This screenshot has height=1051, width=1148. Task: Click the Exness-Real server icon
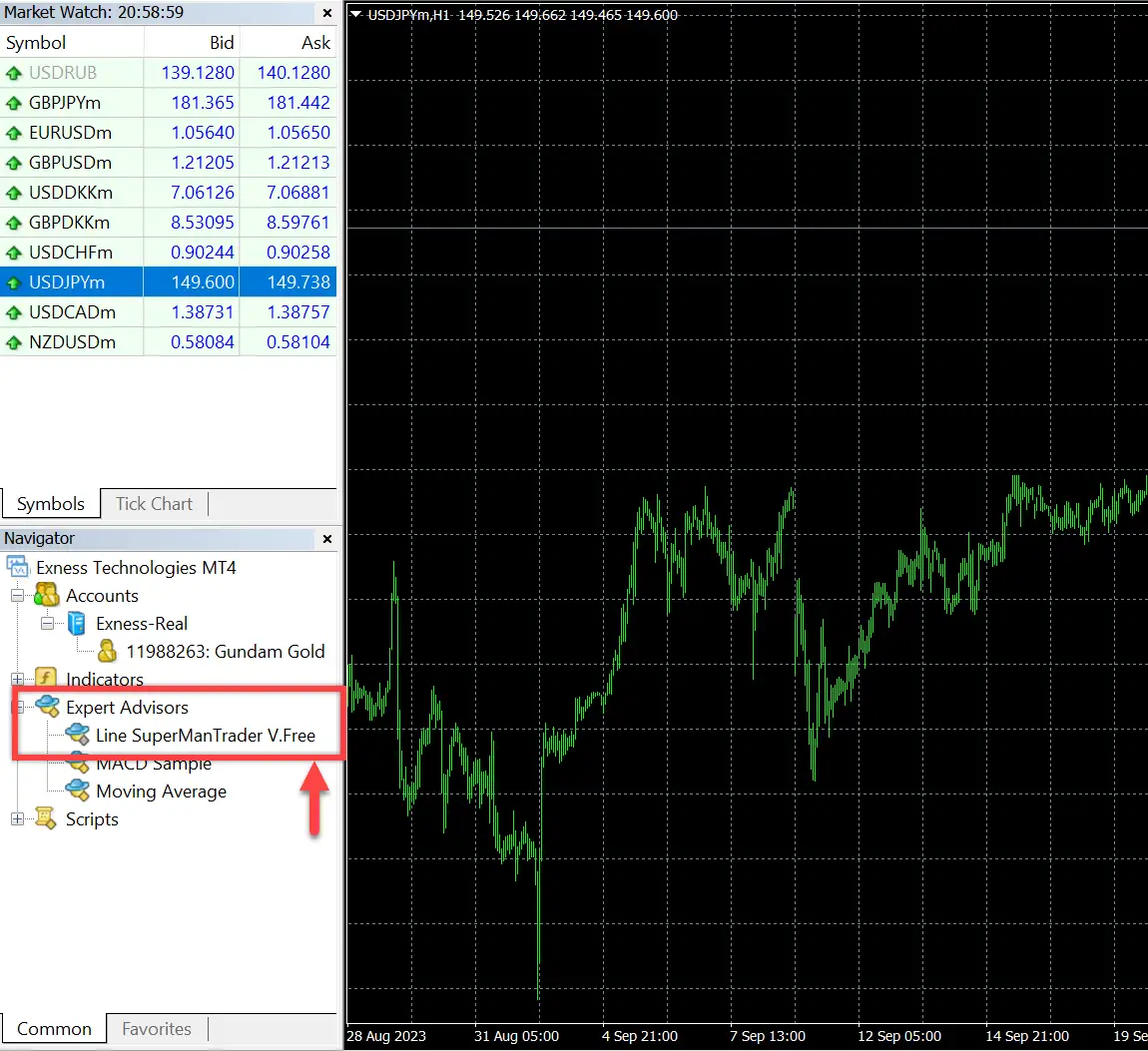point(77,624)
